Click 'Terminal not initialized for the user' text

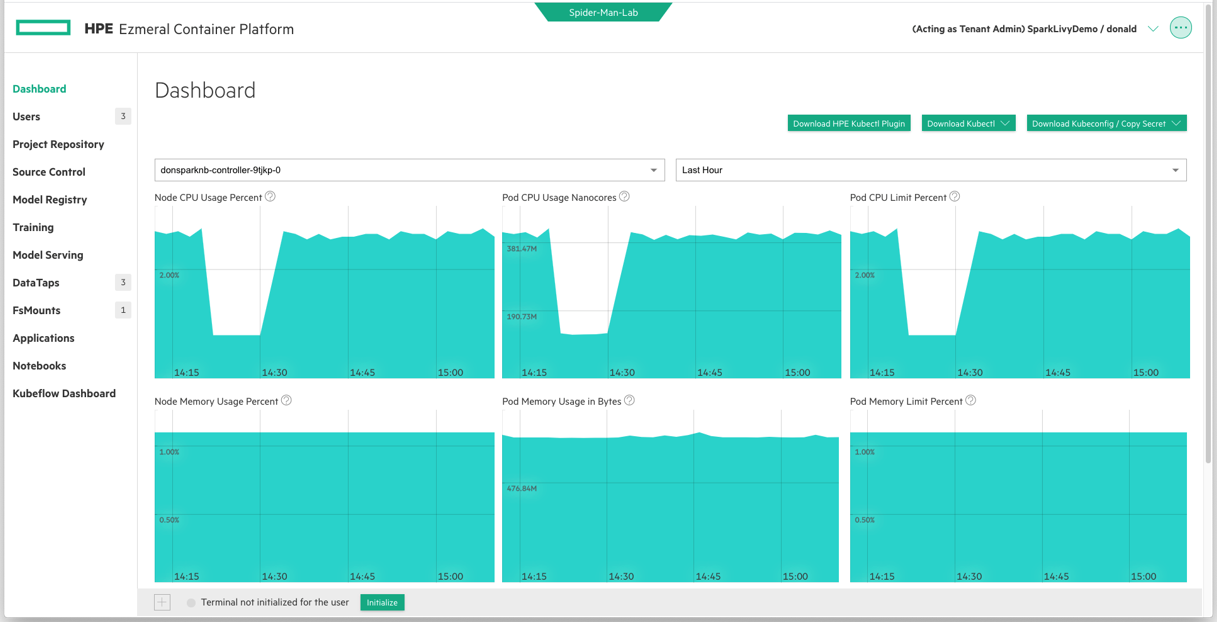click(275, 602)
